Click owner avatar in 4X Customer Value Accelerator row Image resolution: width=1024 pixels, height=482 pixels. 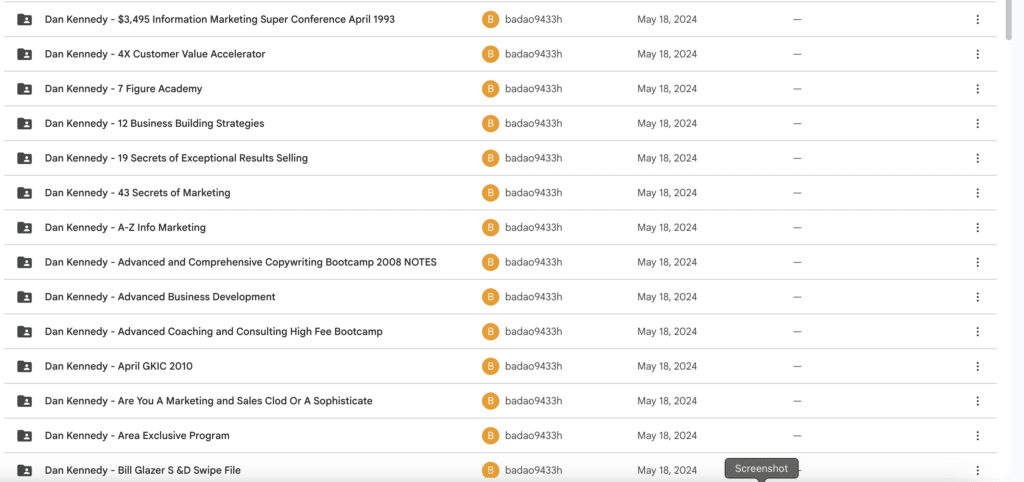point(490,54)
